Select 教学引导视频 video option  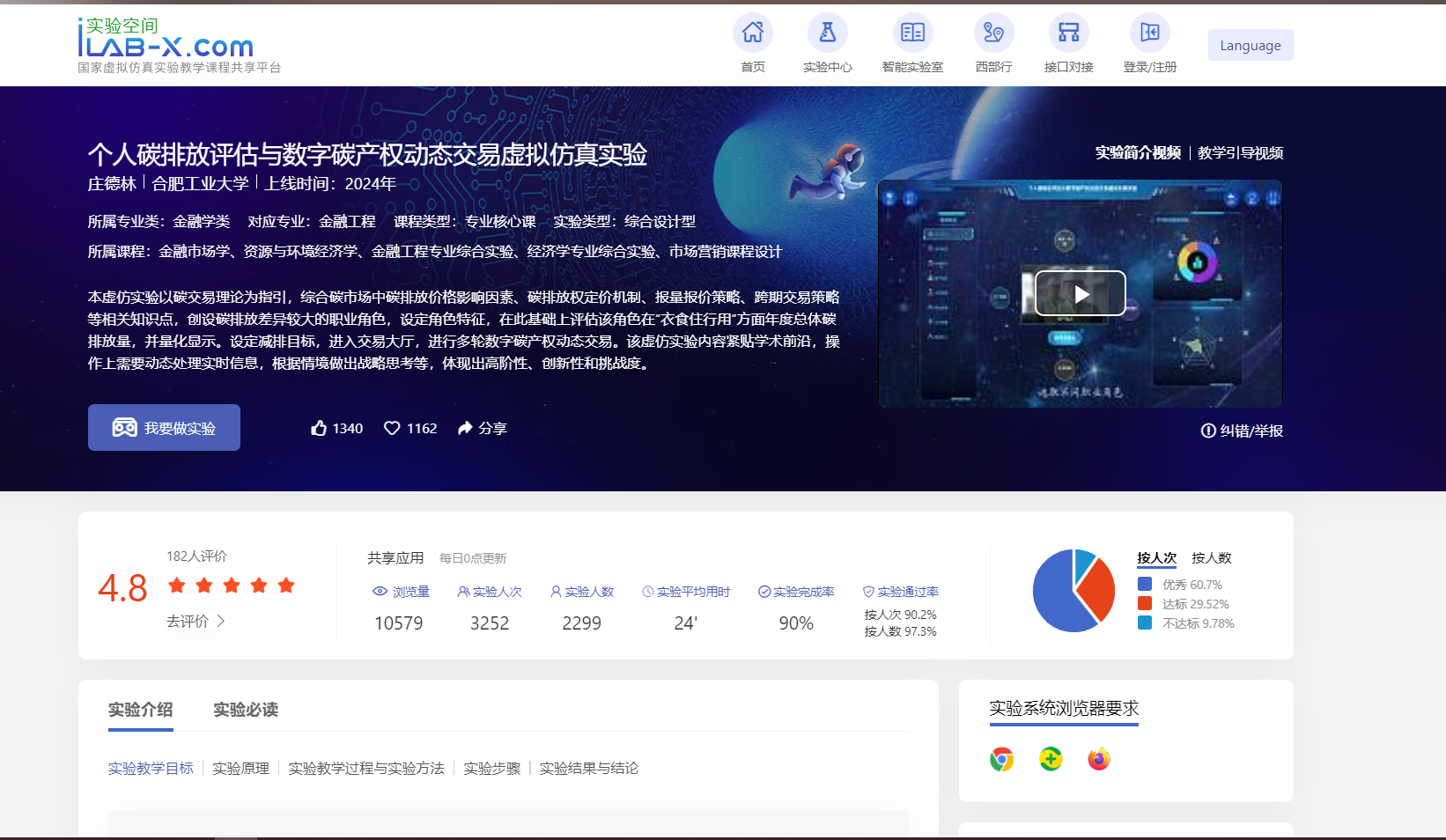1240,153
